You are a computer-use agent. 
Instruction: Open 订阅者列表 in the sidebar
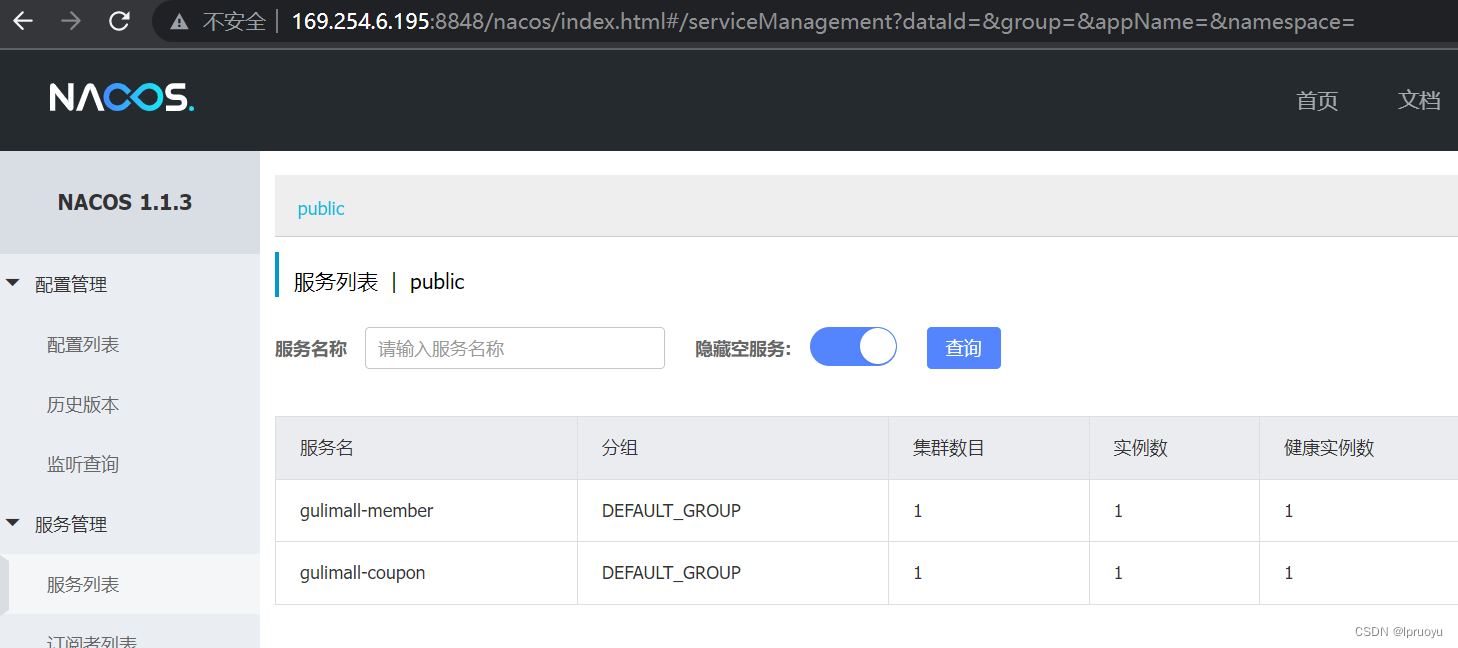(x=92, y=641)
